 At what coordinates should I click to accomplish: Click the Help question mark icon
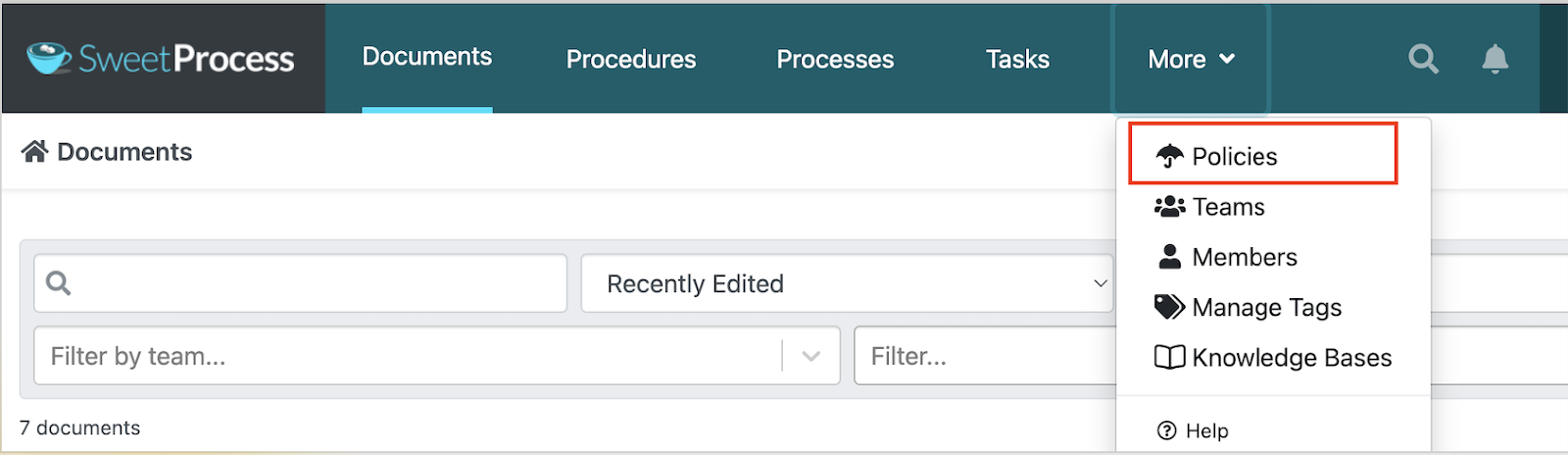tap(1166, 430)
